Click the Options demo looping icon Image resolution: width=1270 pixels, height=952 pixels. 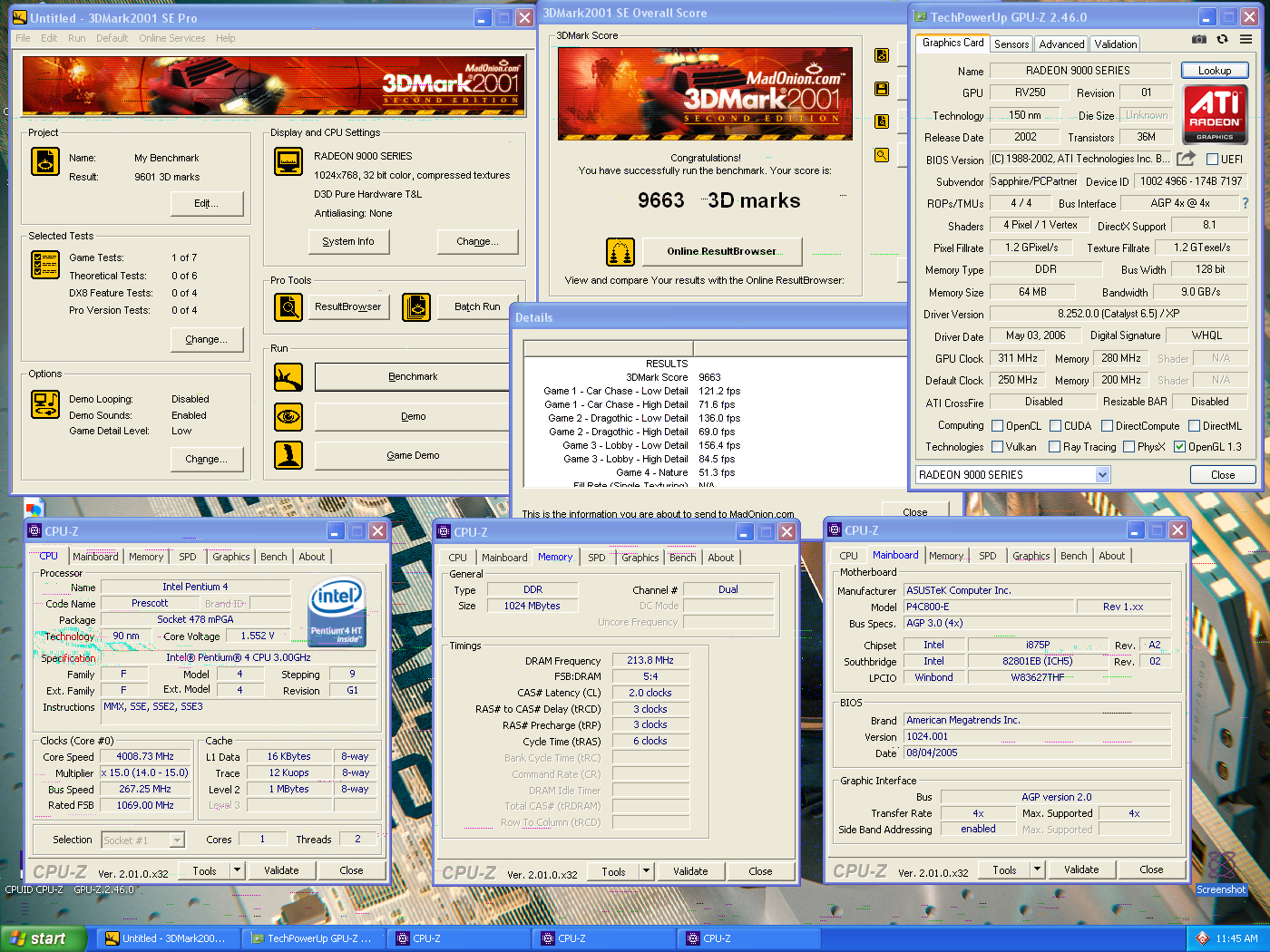[45, 403]
